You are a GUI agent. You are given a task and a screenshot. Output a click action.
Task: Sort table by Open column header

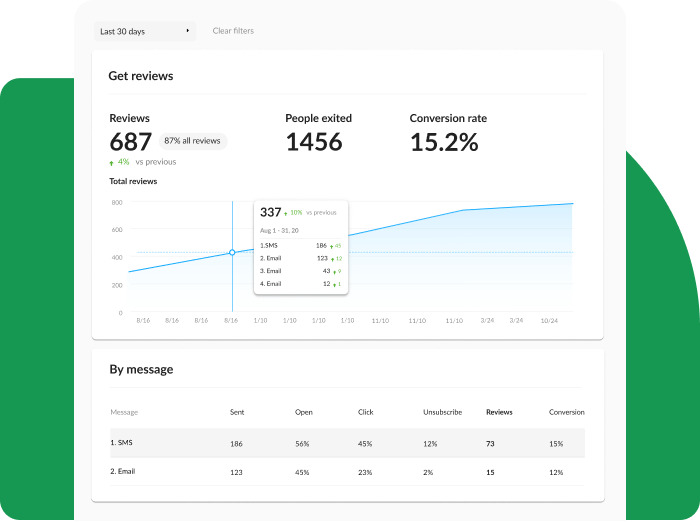click(x=303, y=412)
